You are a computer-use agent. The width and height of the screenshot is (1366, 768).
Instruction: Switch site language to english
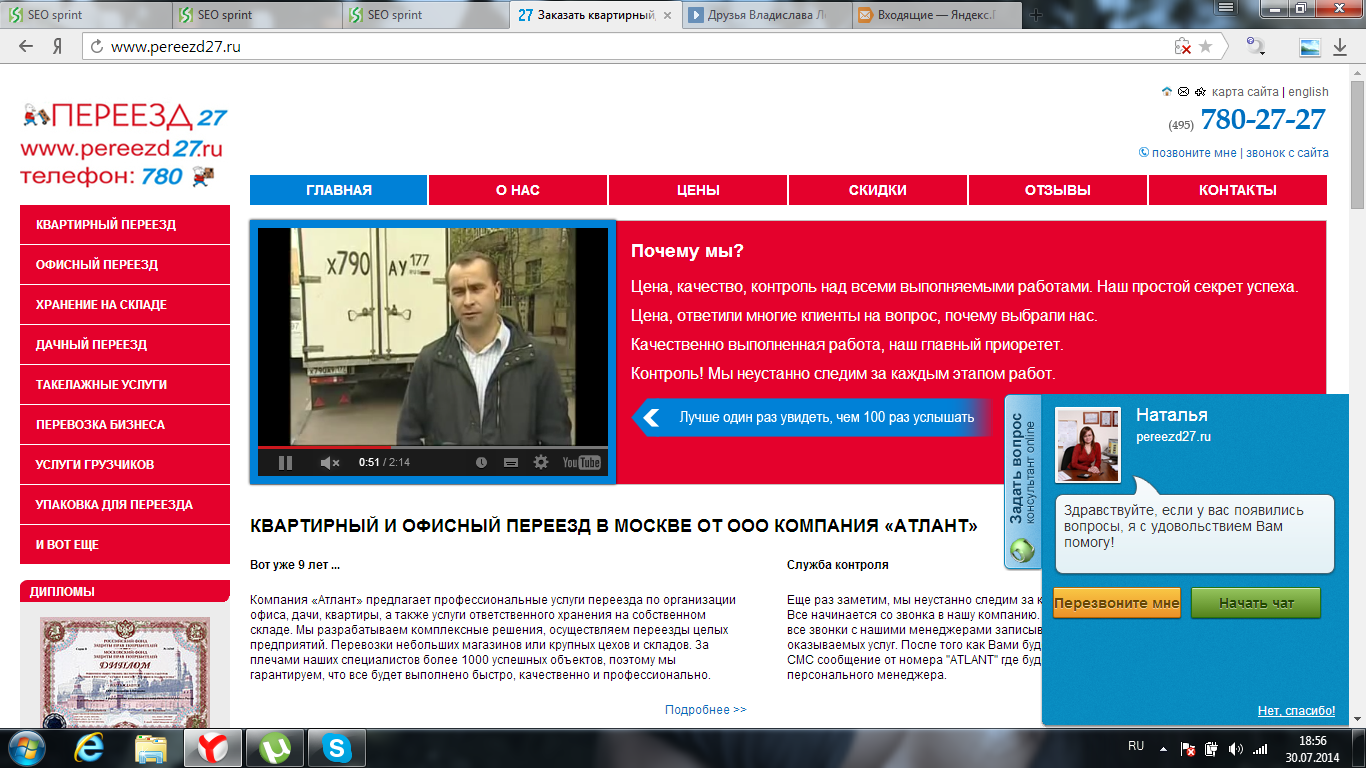tap(1308, 91)
